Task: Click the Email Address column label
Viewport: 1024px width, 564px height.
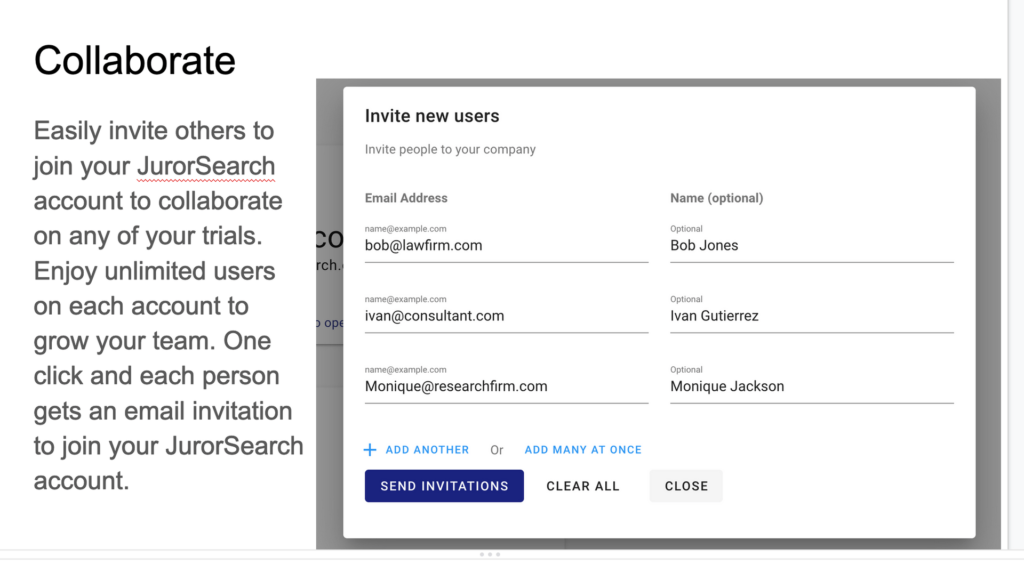Action: point(406,198)
